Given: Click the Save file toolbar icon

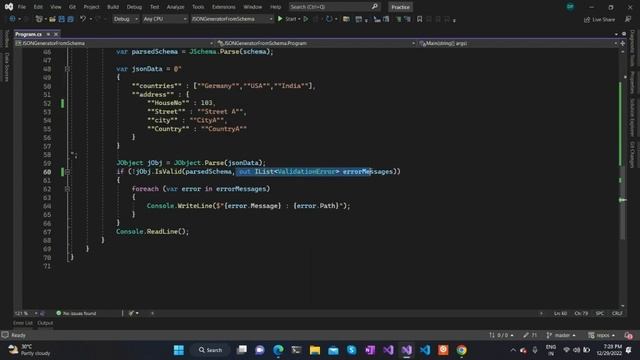Looking at the screenshot, I should tap(62, 19).
